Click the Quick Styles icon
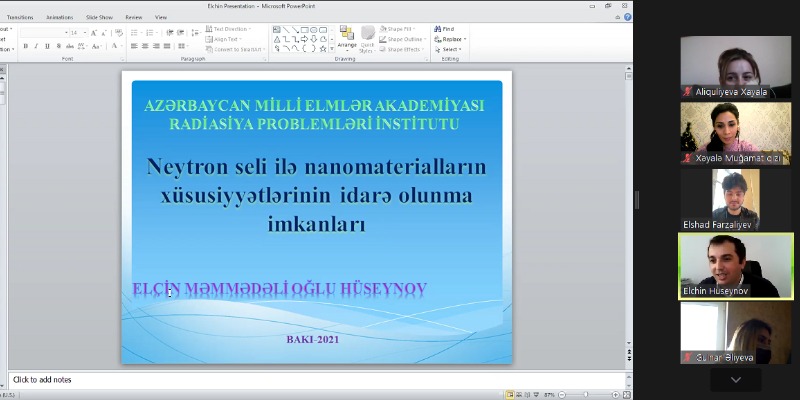 [367, 38]
